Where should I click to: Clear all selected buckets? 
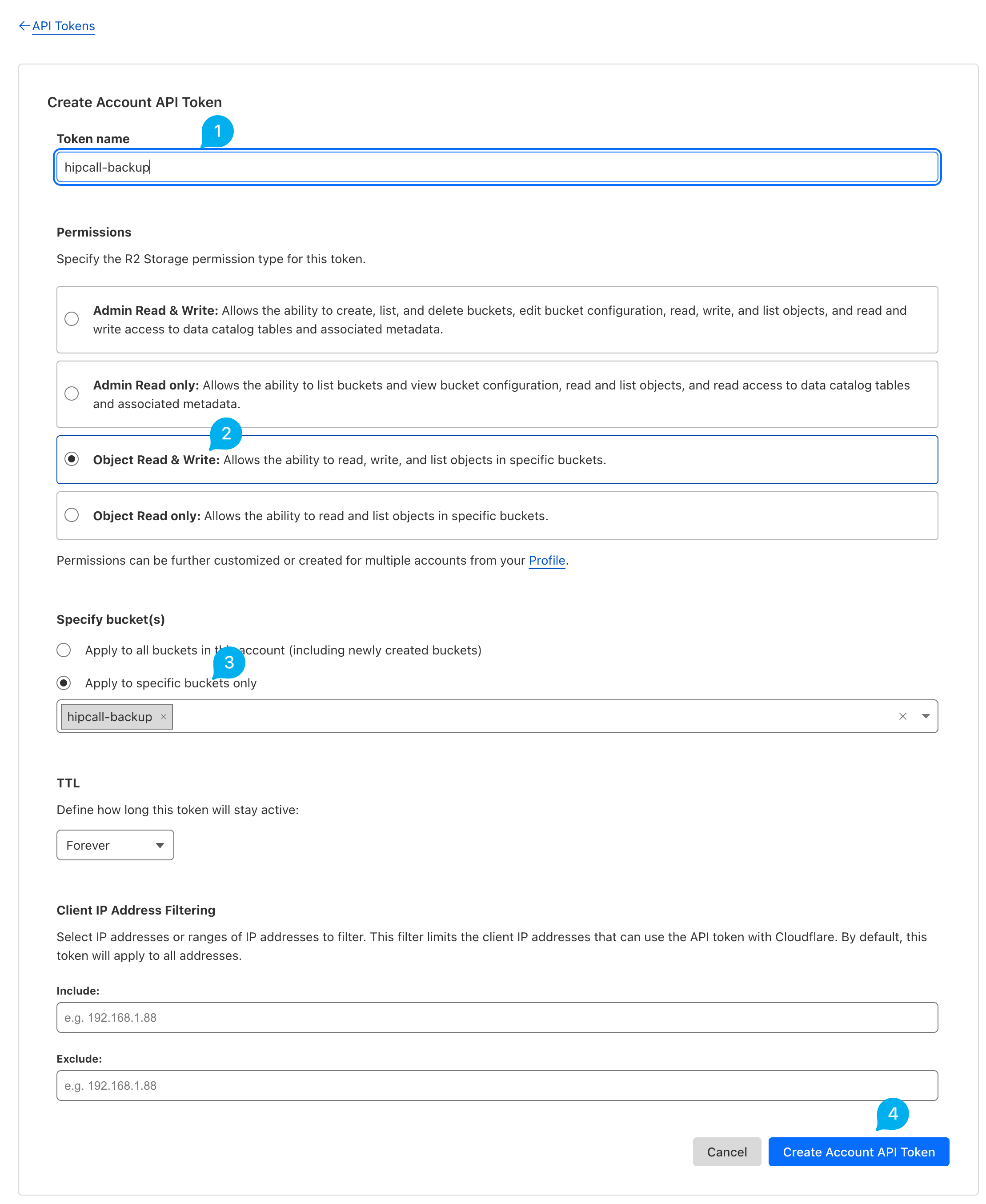(902, 717)
